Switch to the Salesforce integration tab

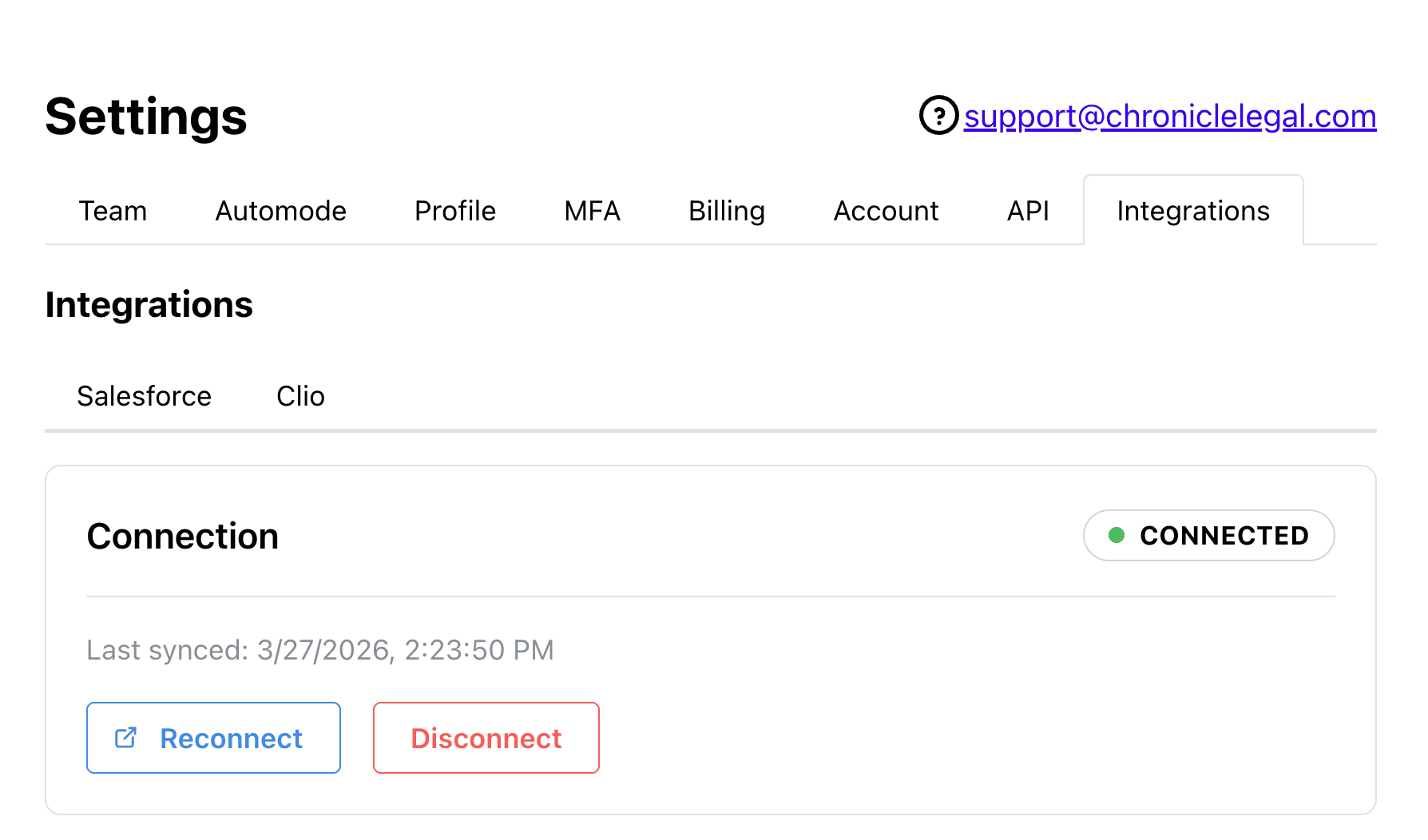pos(144,396)
